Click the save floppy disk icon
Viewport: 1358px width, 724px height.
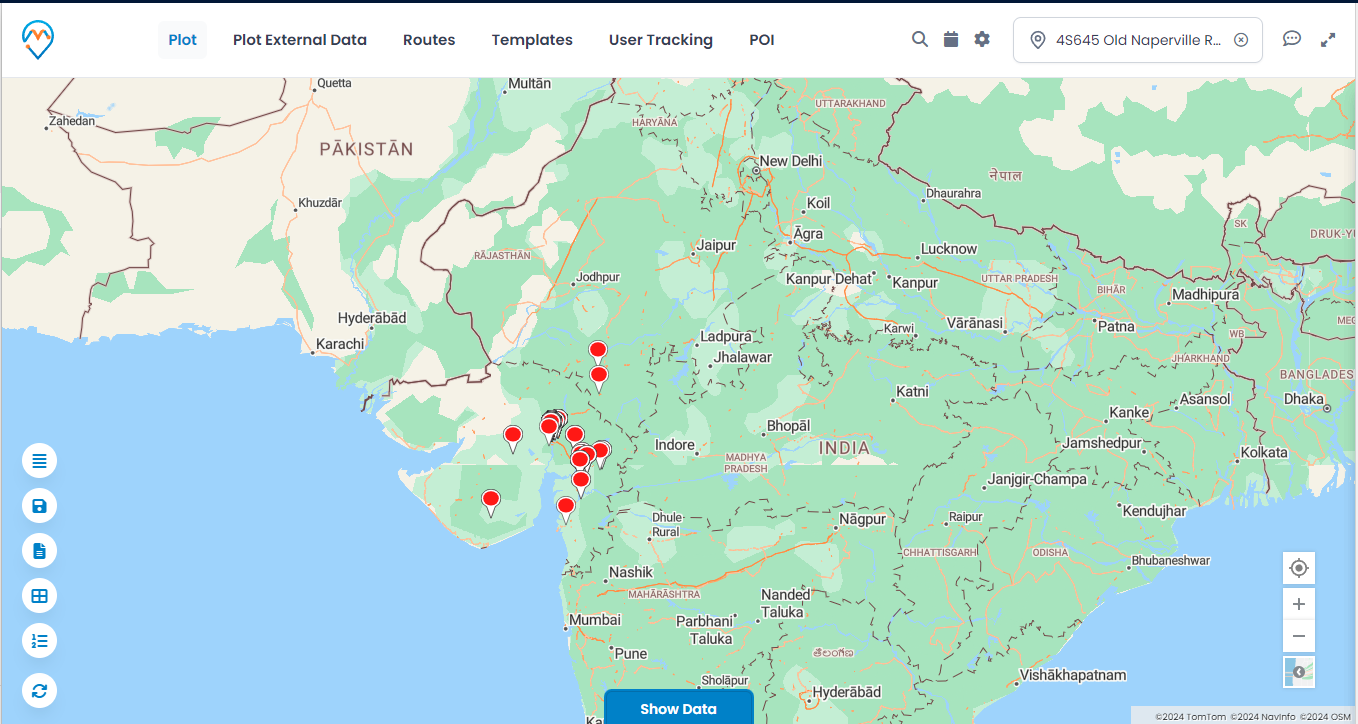[x=39, y=506]
